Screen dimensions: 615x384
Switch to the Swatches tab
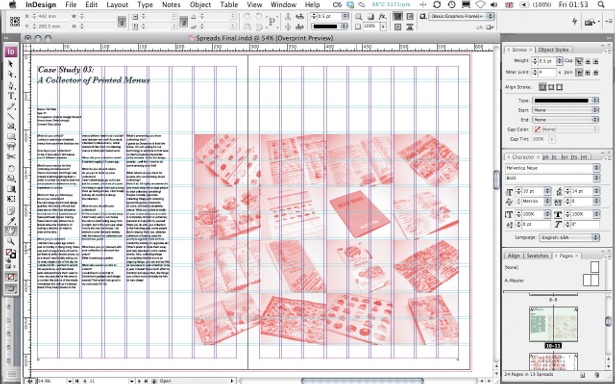tap(537, 255)
